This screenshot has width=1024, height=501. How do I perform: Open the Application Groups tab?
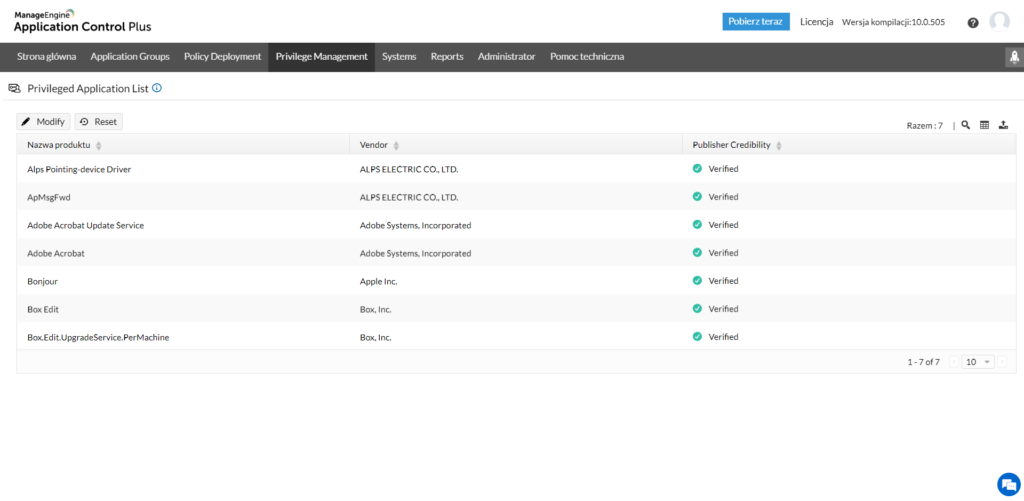coord(129,57)
